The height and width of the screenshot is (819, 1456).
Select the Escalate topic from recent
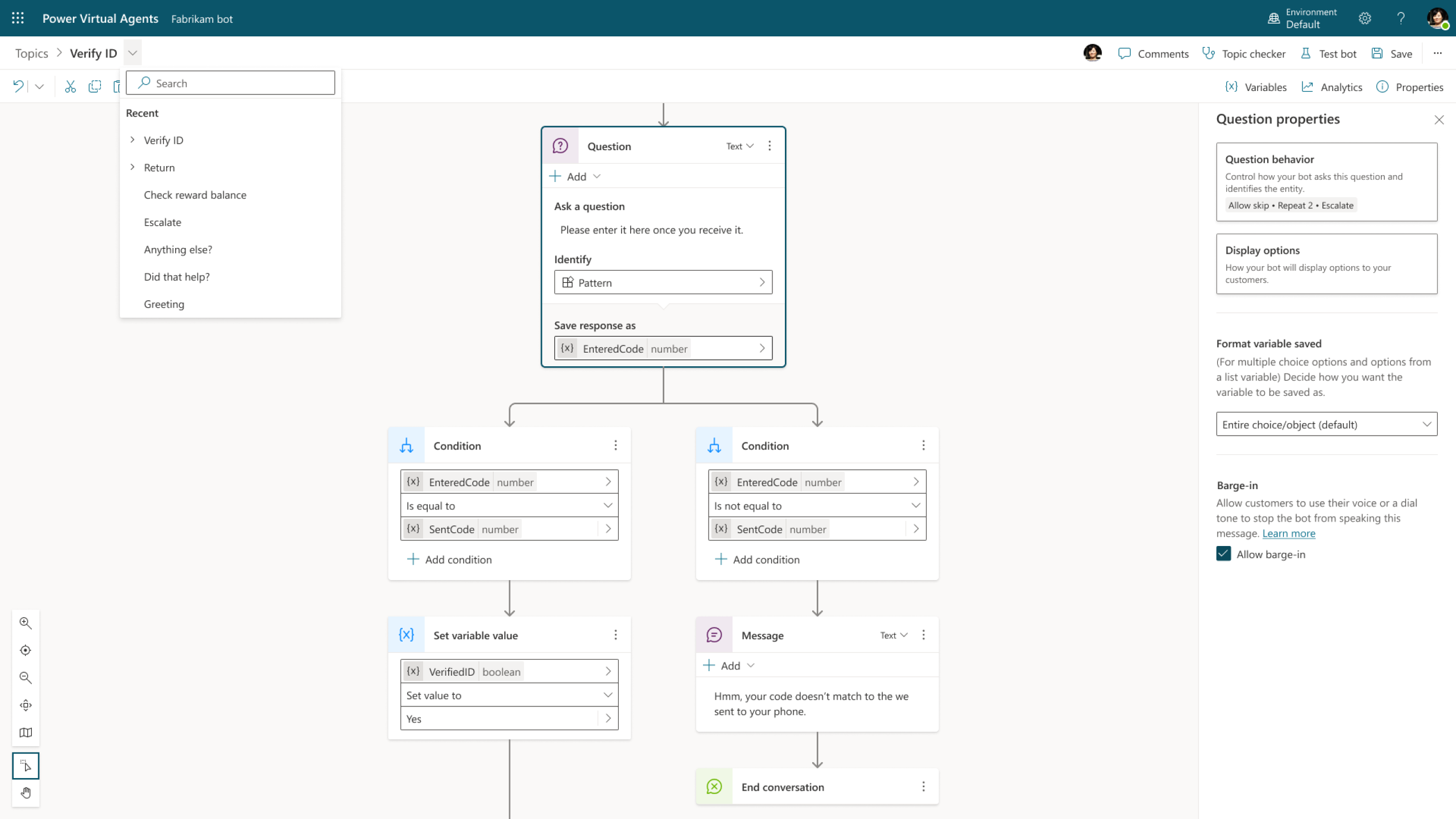pyautogui.click(x=162, y=221)
